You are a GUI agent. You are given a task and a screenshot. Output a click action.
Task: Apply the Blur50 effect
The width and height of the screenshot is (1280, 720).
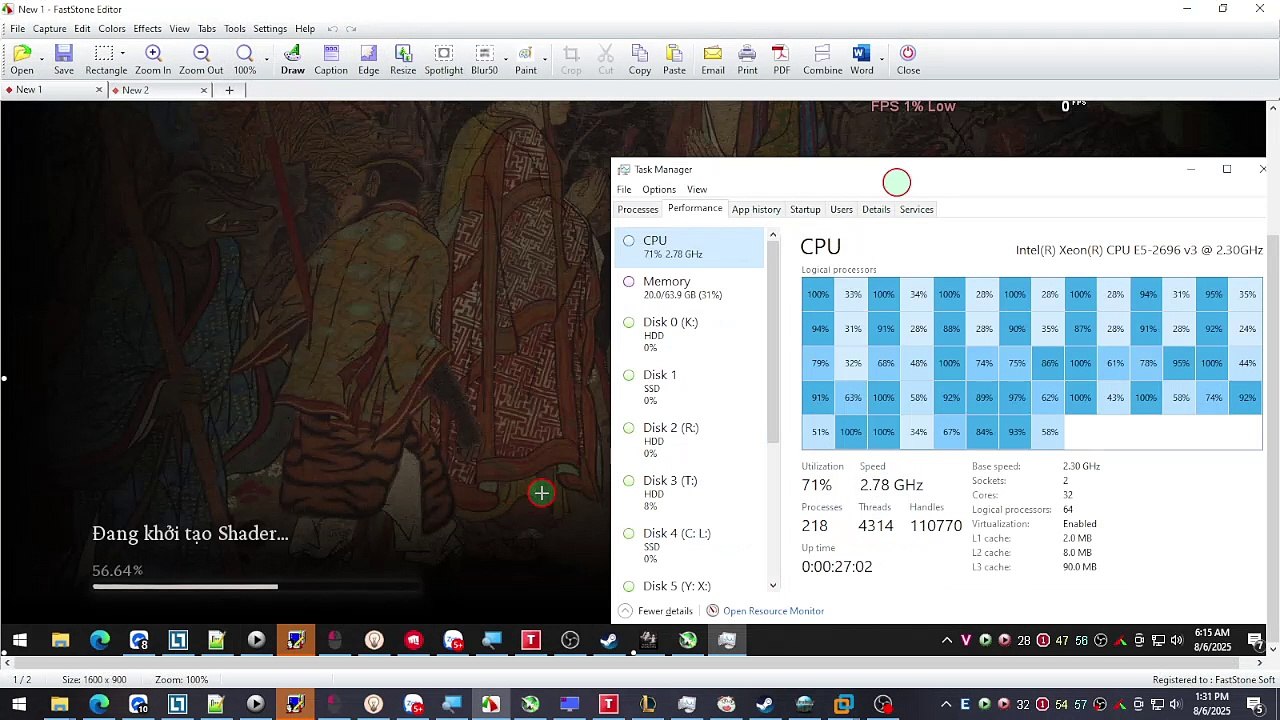pyautogui.click(x=484, y=60)
